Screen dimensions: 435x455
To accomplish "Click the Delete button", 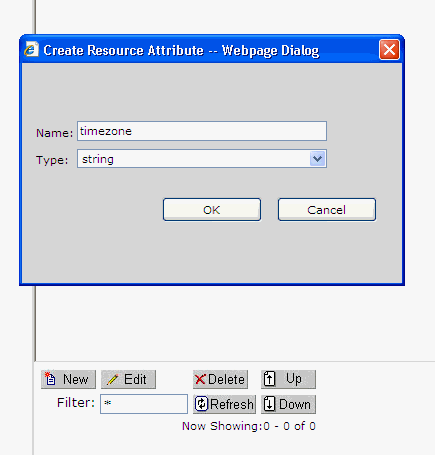I will click(220, 379).
